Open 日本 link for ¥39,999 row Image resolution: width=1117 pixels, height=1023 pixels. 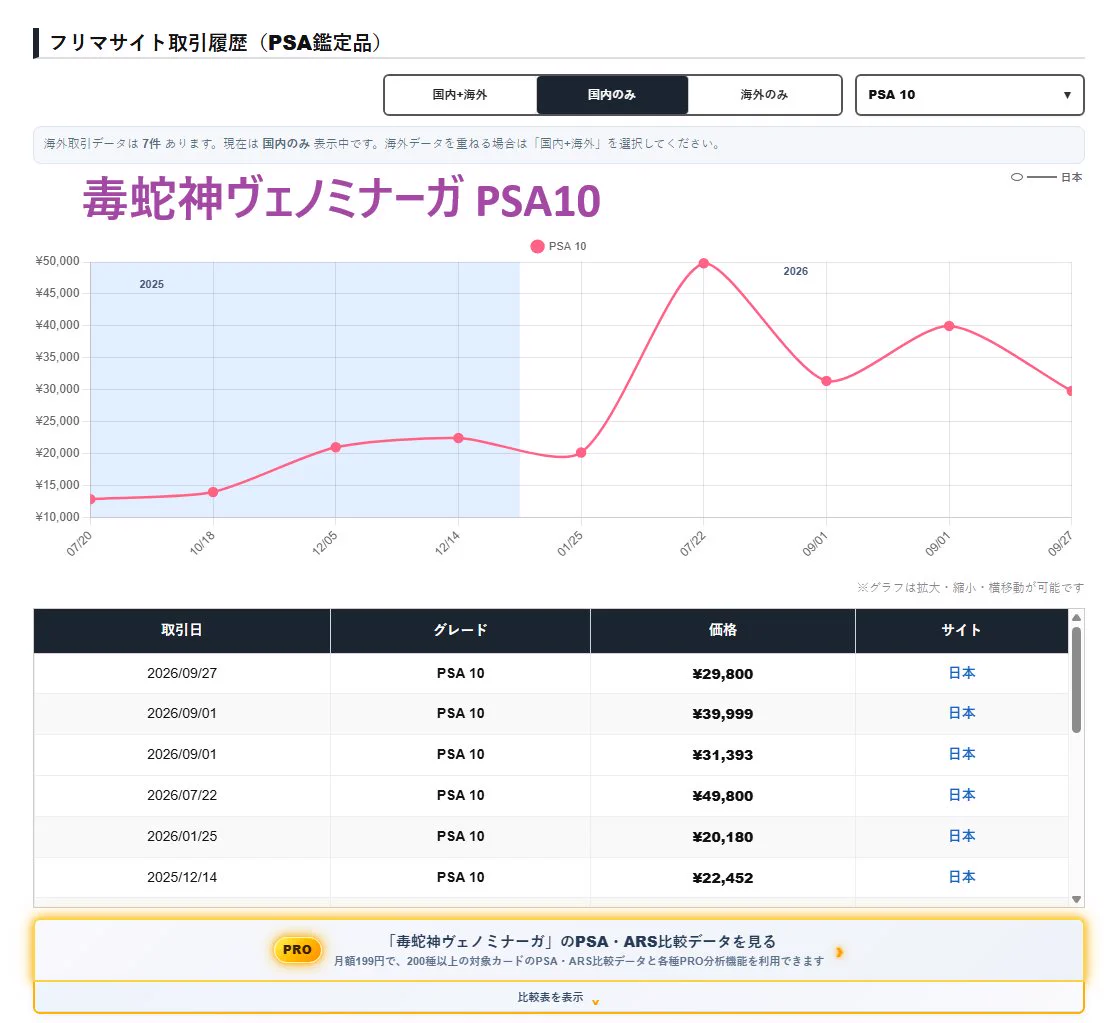pyautogui.click(x=961, y=713)
